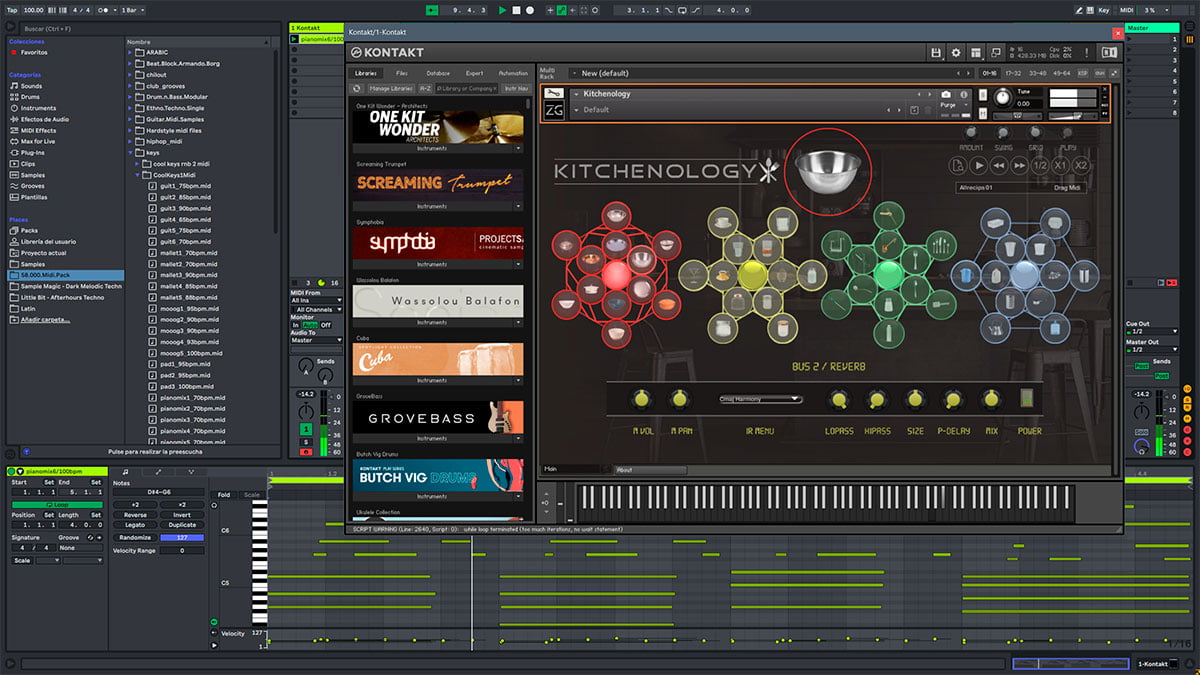
Task: Arm the Ableton transport Record button
Action: pyautogui.click(x=530, y=10)
